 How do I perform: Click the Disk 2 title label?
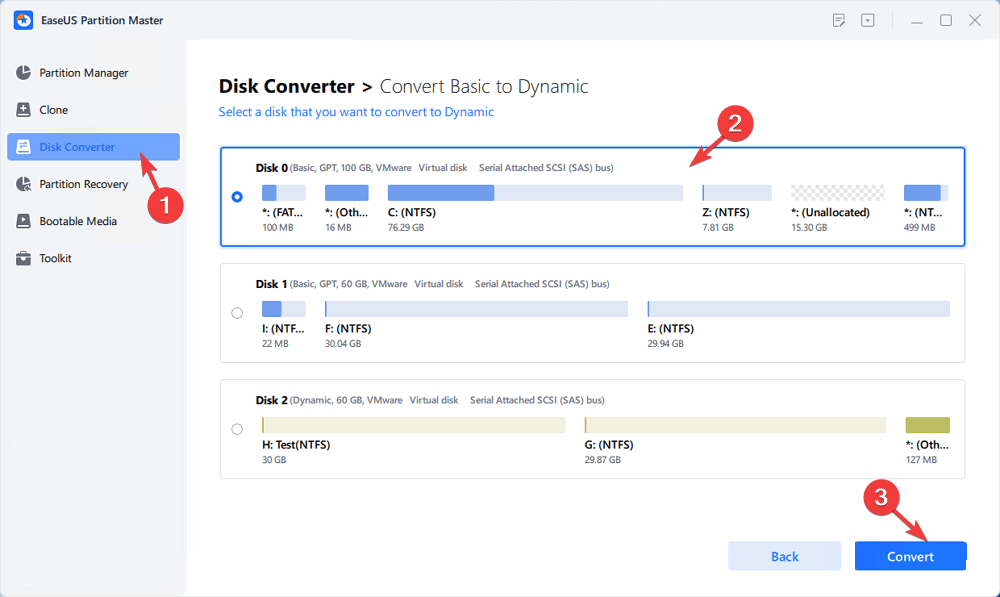[x=271, y=400]
